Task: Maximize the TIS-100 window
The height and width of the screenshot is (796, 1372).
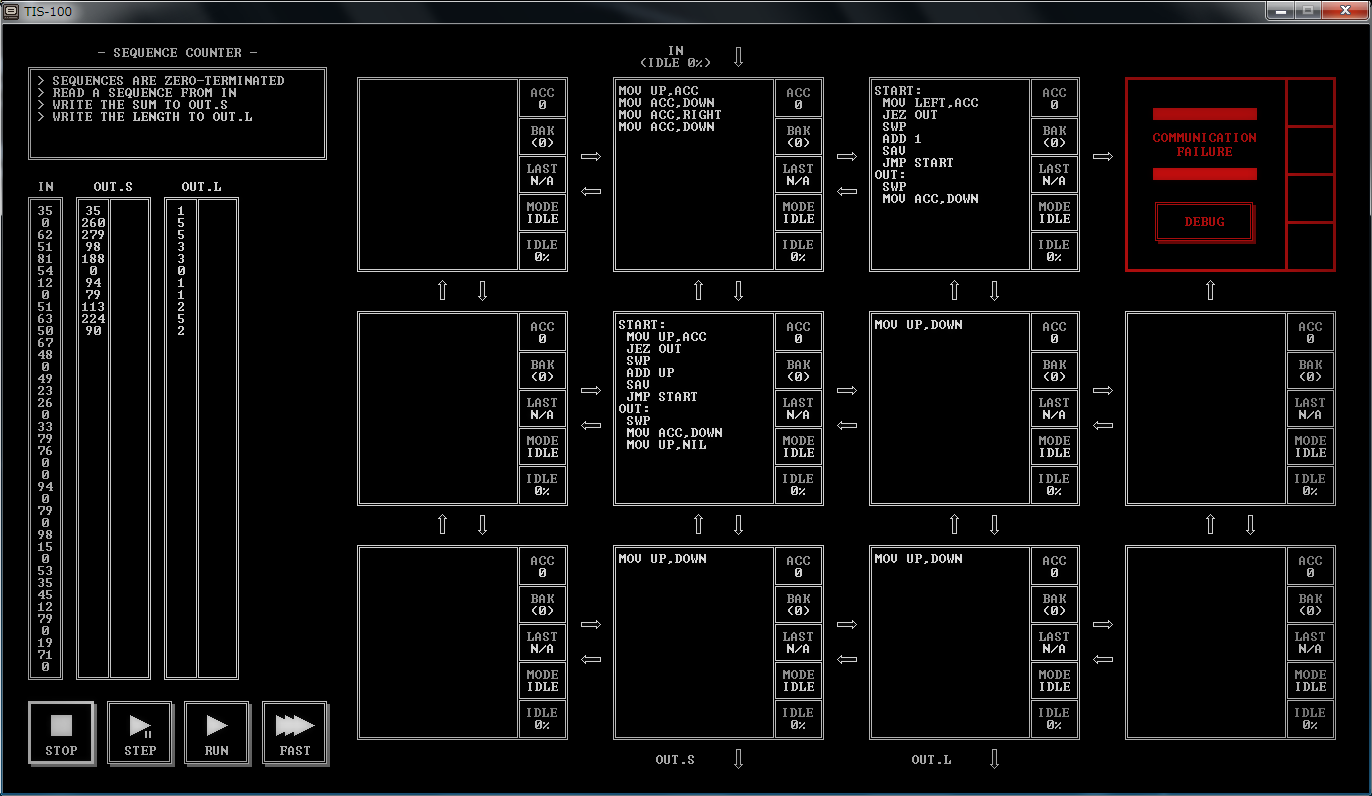Action: coord(1308,11)
